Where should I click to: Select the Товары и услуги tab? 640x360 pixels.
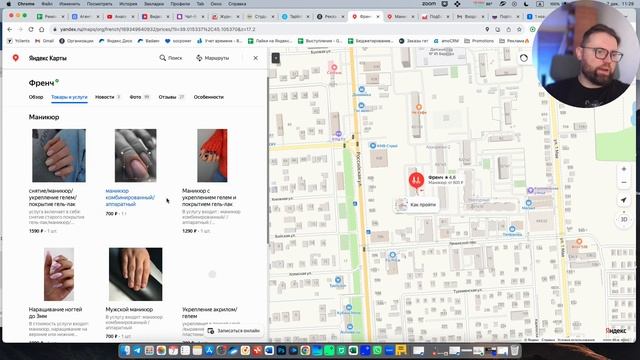tap(69, 97)
